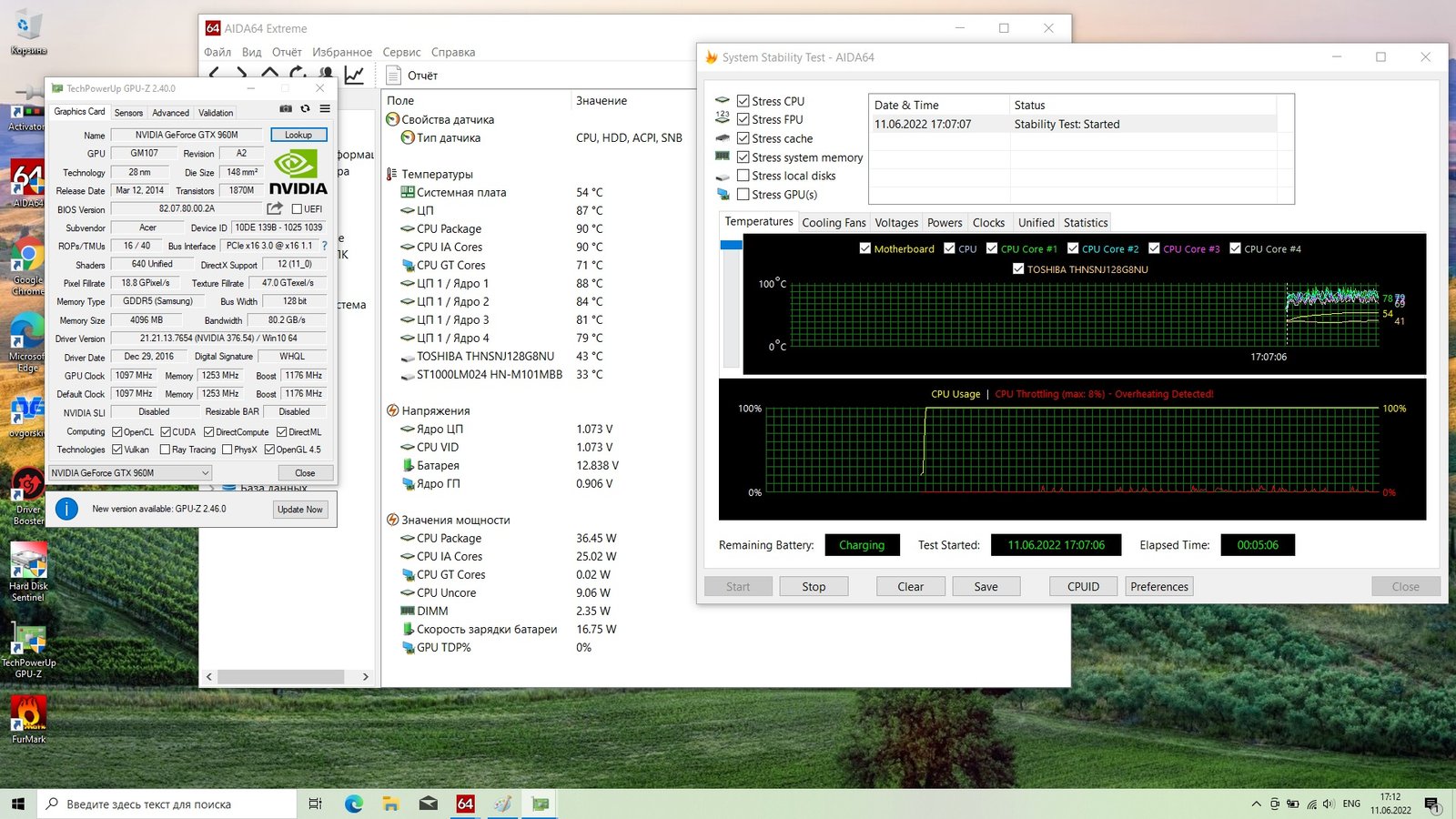
Task: Tick the UEFI checkbox in GPU-Z
Action: tap(297, 209)
